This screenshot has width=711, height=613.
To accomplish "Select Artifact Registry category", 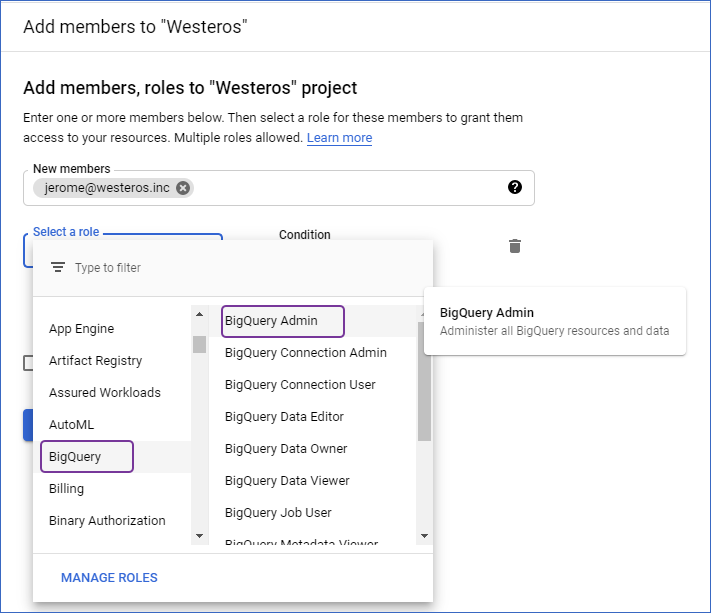I will 112,361.
